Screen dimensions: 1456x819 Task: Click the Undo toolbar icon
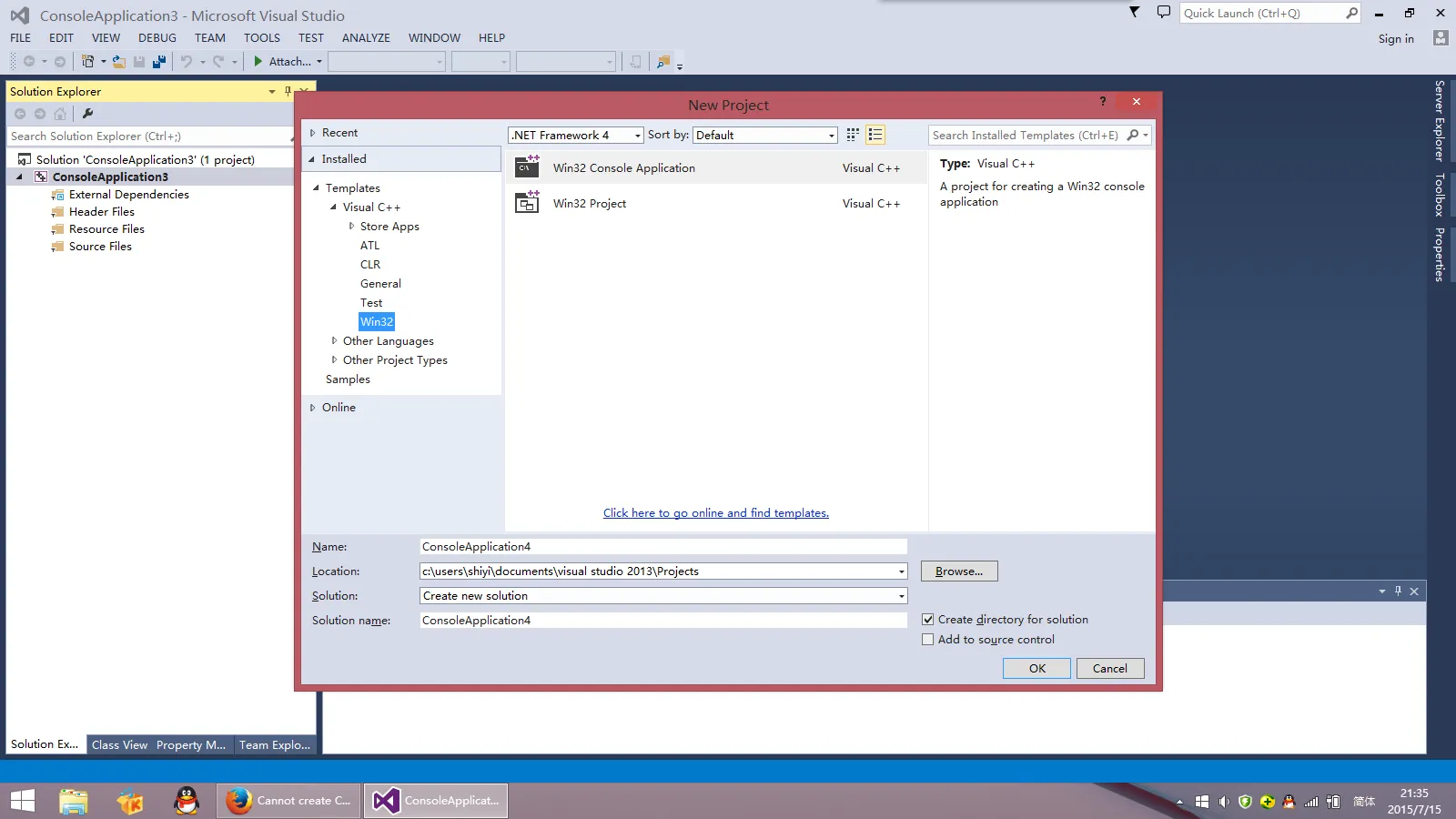coord(187,61)
